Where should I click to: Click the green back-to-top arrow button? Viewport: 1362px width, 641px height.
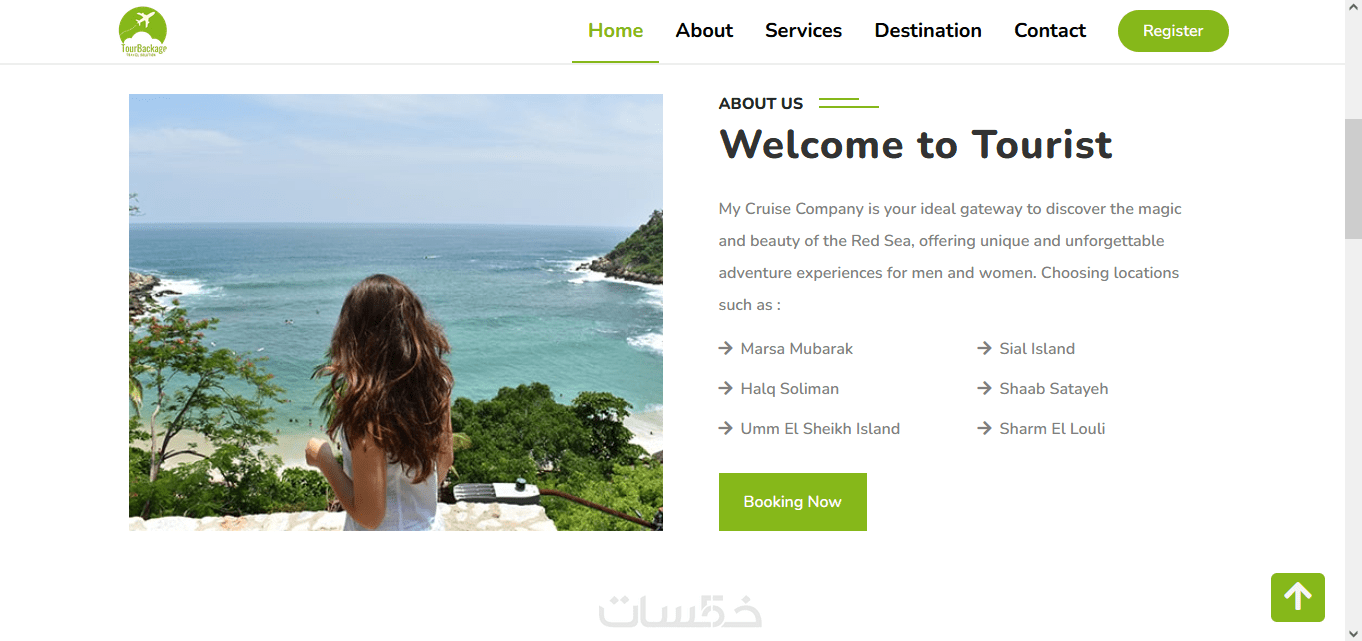point(1298,597)
